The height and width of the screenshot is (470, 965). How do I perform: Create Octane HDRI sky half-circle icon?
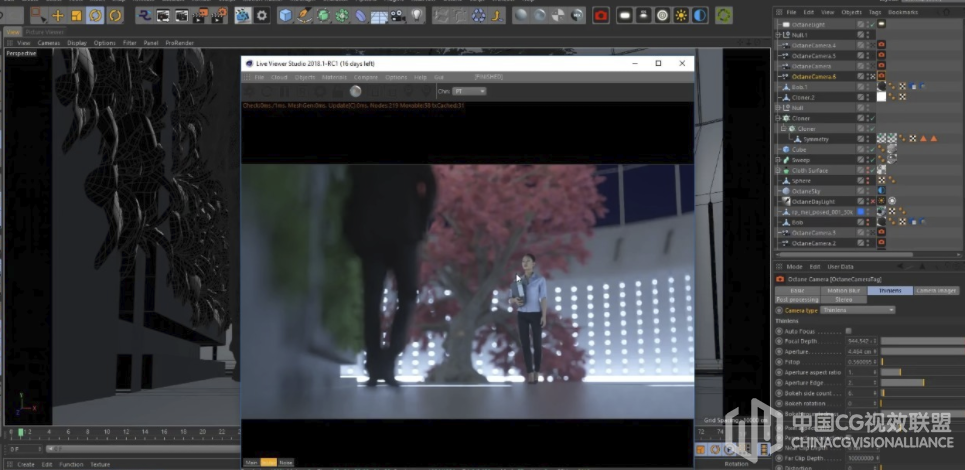click(x=700, y=15)
